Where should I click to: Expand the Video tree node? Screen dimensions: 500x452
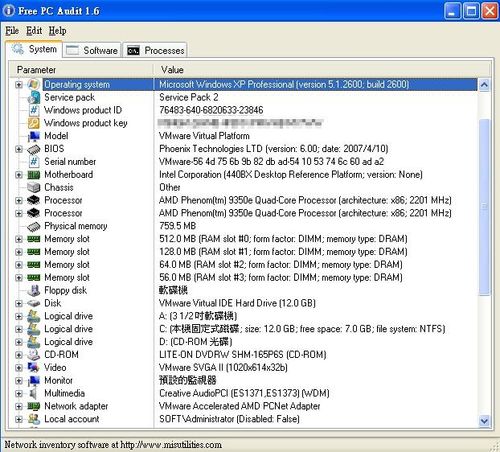pyautogui.click(x=19, y=368)
